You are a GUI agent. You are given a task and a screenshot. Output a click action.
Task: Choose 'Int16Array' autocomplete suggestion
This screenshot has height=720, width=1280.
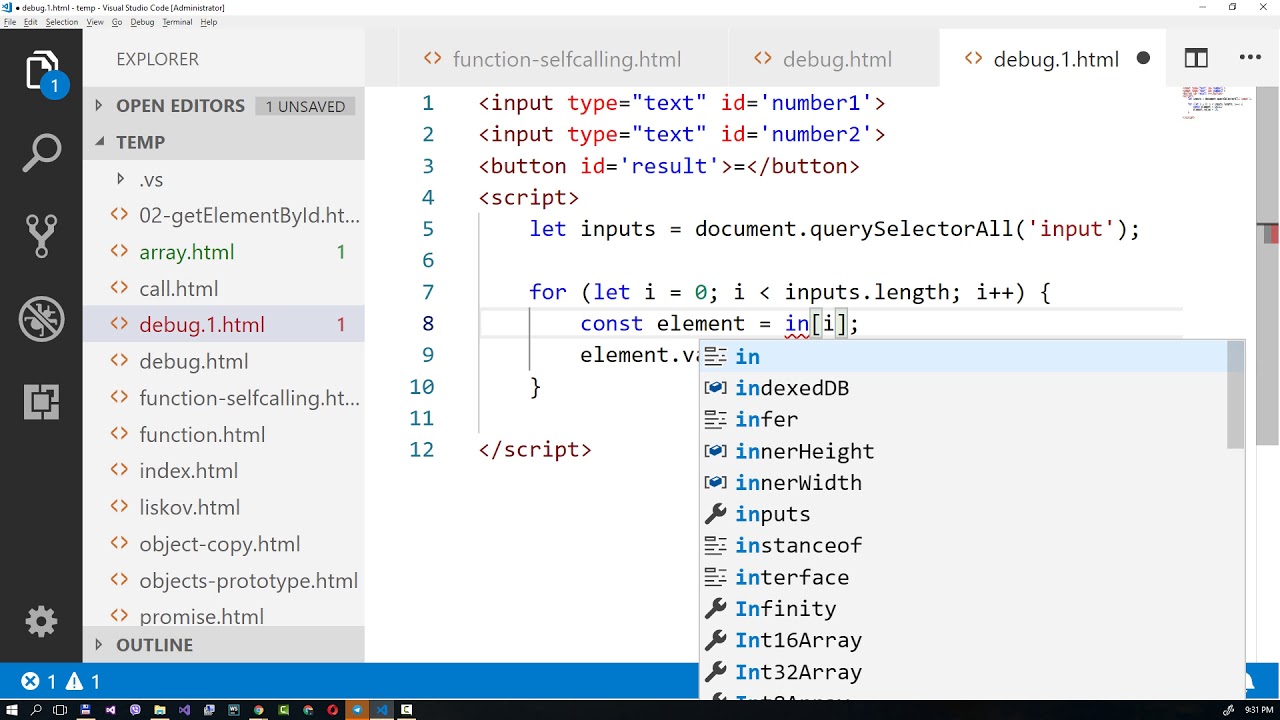click(x=964, y=640)
